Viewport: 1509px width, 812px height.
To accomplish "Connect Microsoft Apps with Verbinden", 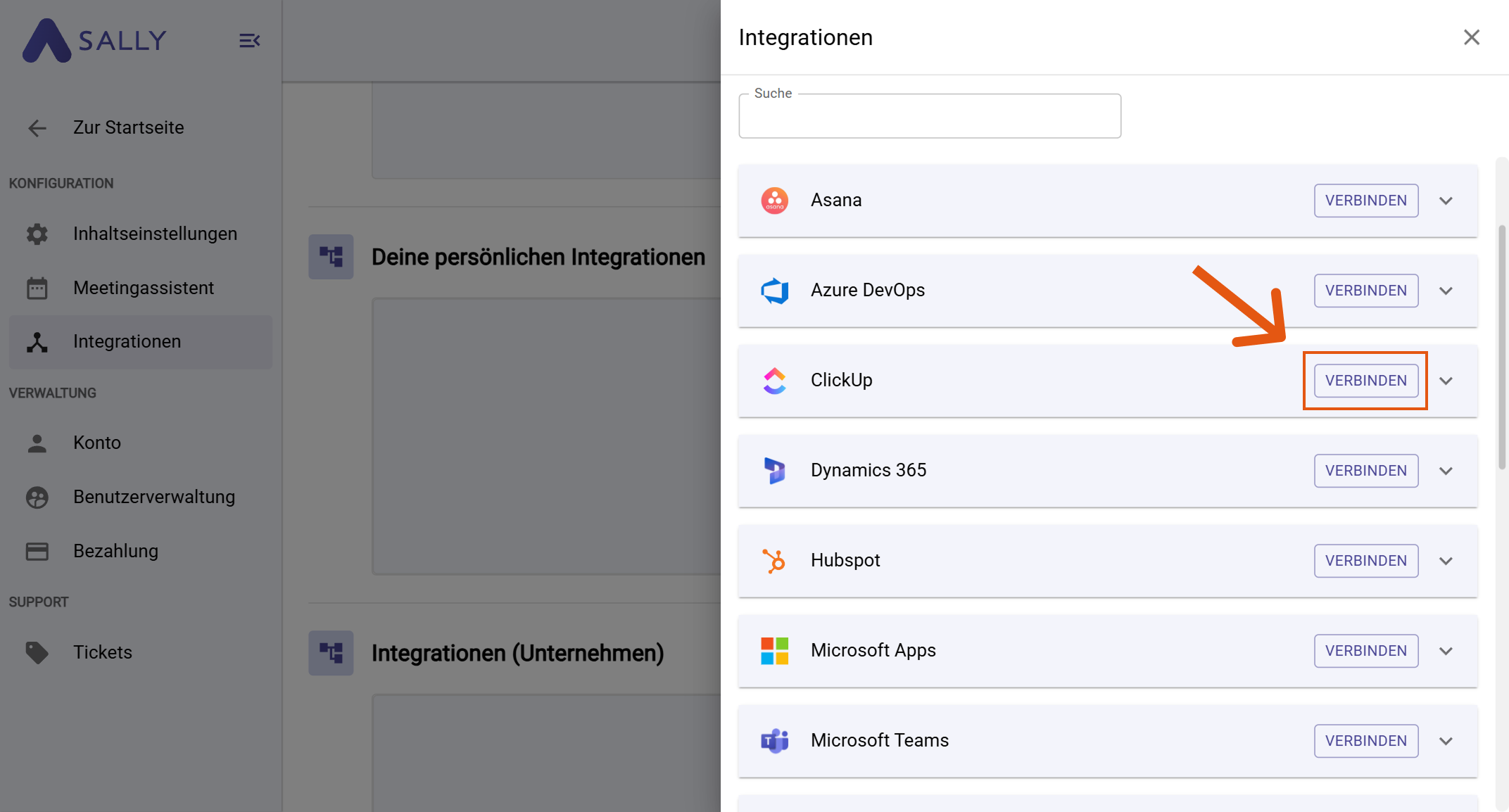I will click(1366, 651).
